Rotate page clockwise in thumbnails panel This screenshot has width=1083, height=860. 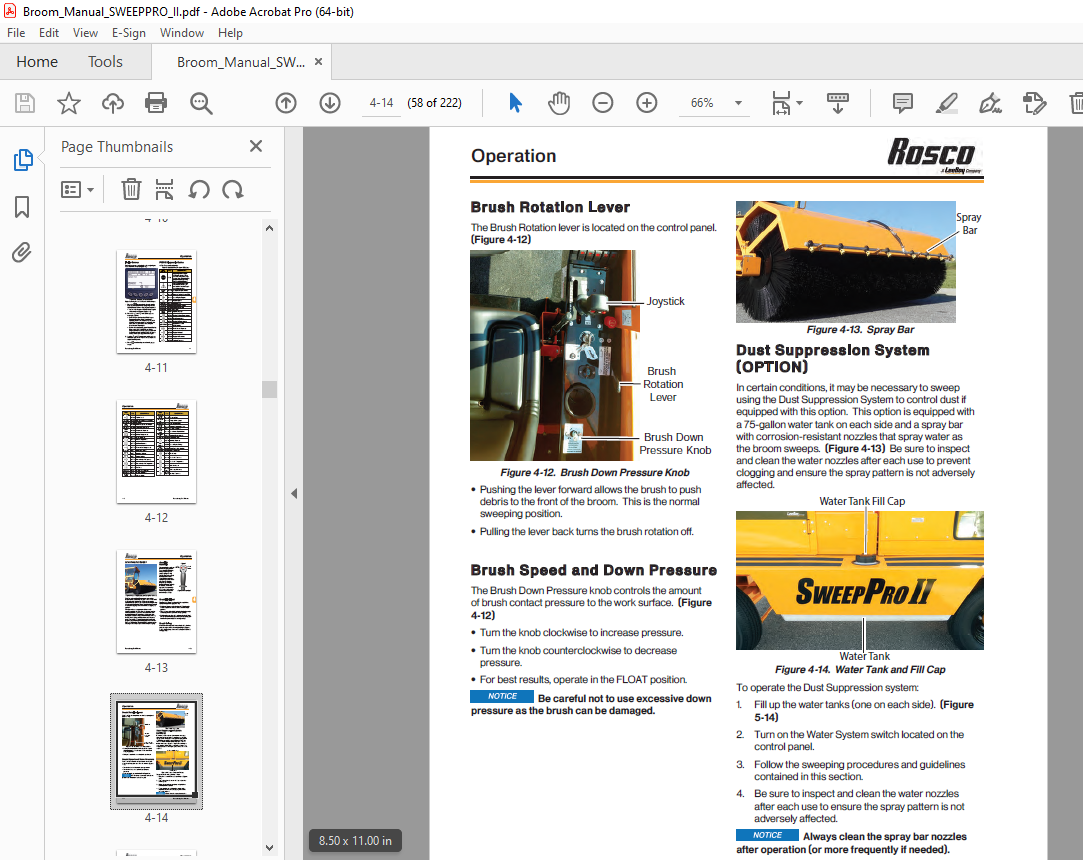233,189
